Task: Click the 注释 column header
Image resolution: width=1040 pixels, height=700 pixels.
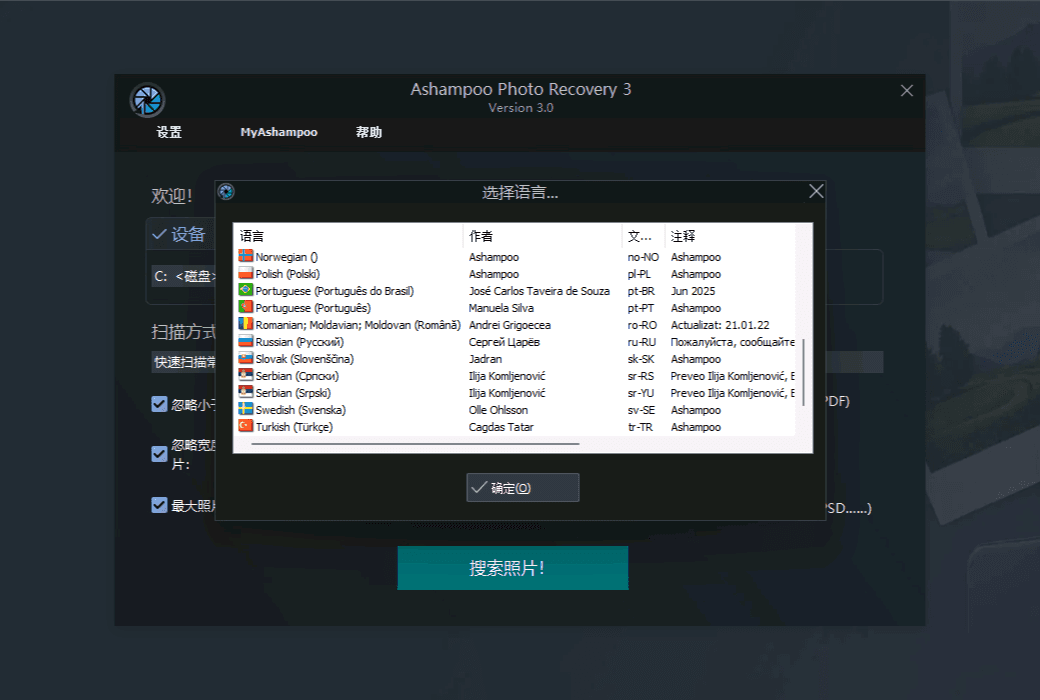Action: point(730,236)
